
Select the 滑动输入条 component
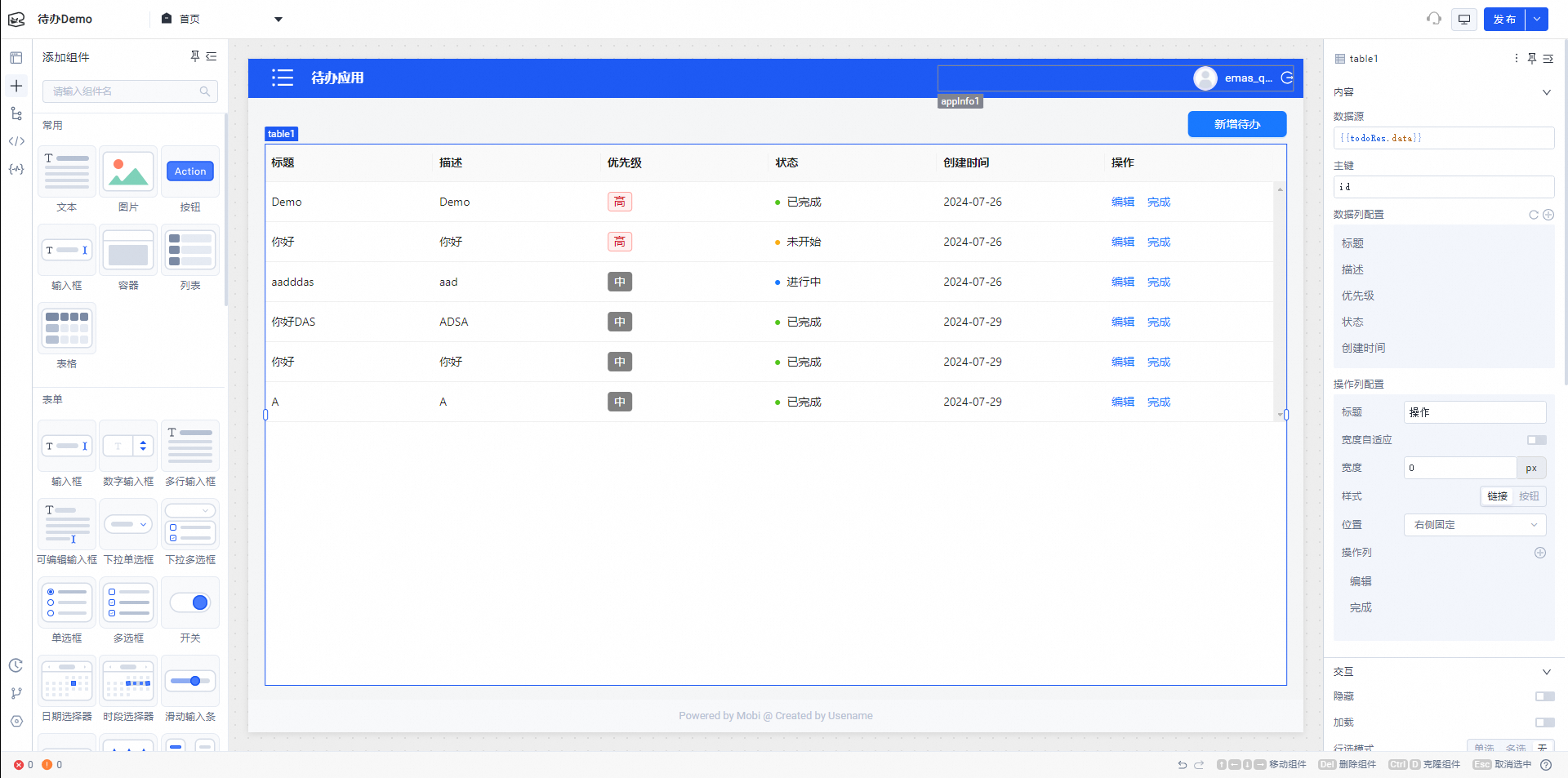click(x=190, y=689)
